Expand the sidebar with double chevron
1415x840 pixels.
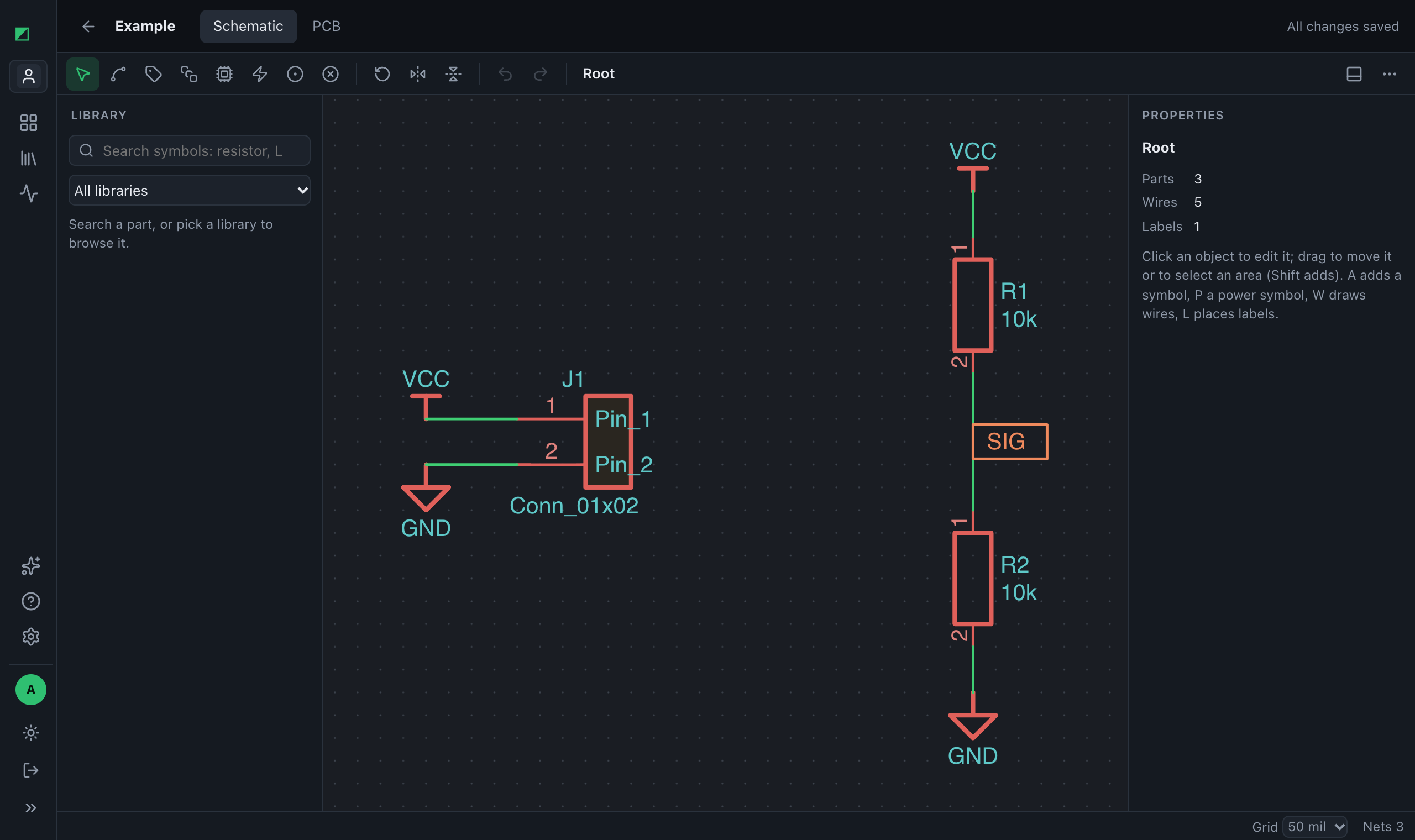click(30, 808)
